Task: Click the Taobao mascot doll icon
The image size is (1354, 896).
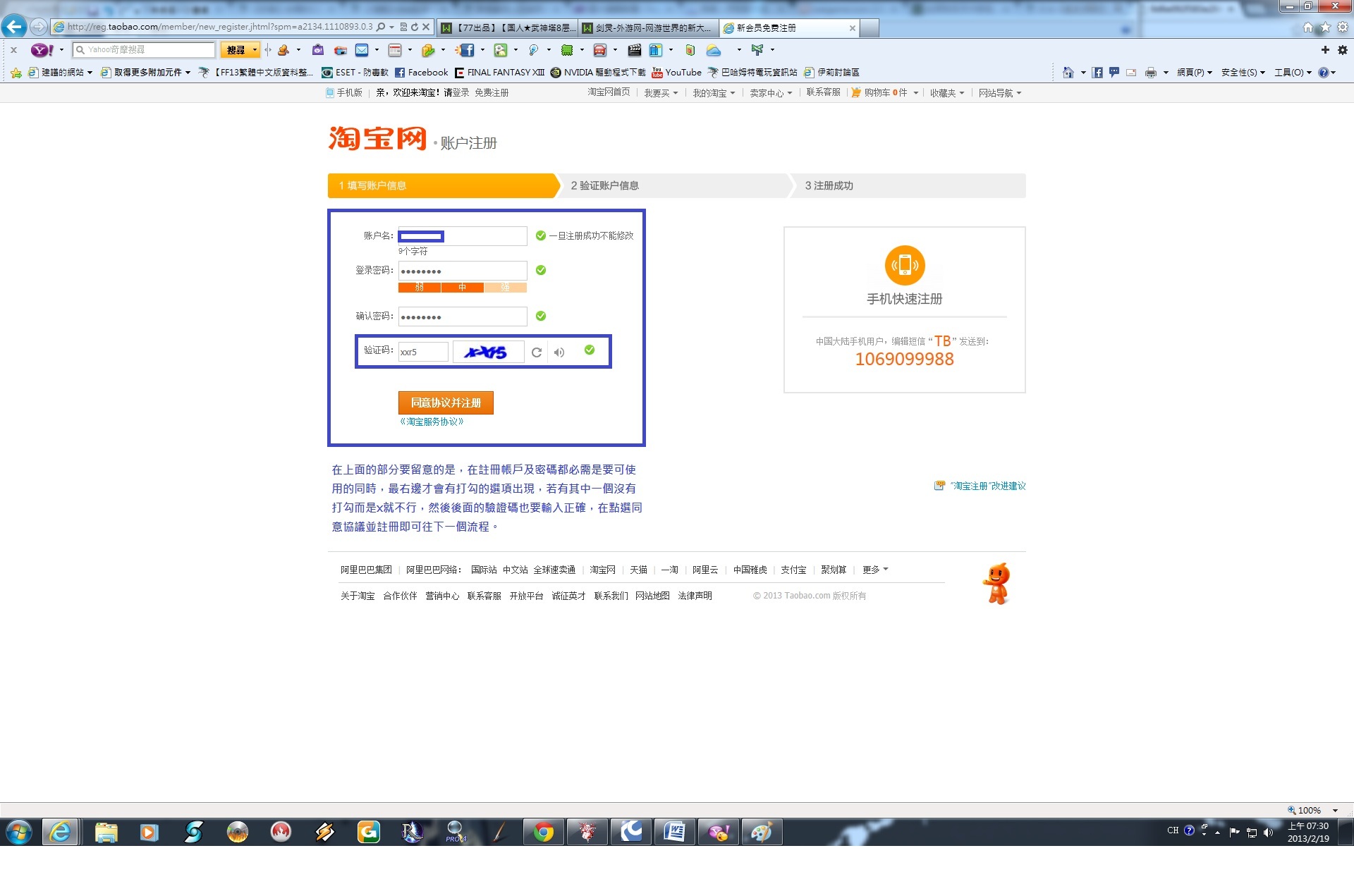Action: (997, 583)
